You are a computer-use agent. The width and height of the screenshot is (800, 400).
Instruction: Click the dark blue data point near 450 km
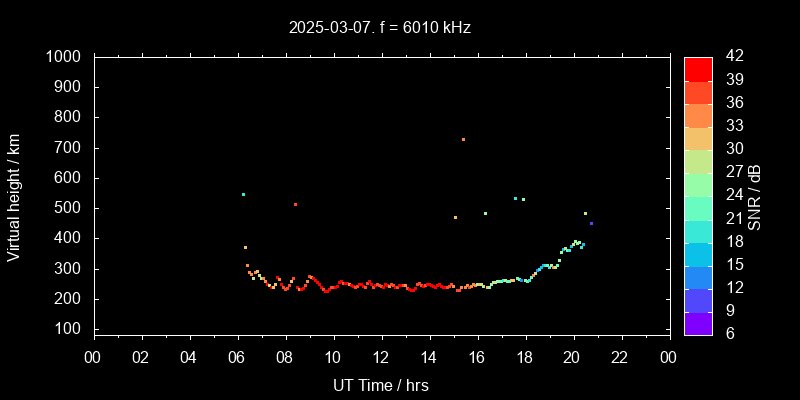pos(591,223)
